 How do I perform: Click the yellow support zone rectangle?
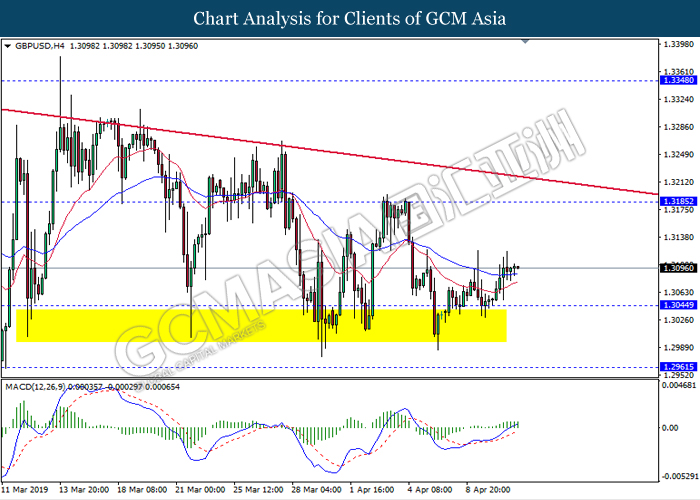pos(261,325)
